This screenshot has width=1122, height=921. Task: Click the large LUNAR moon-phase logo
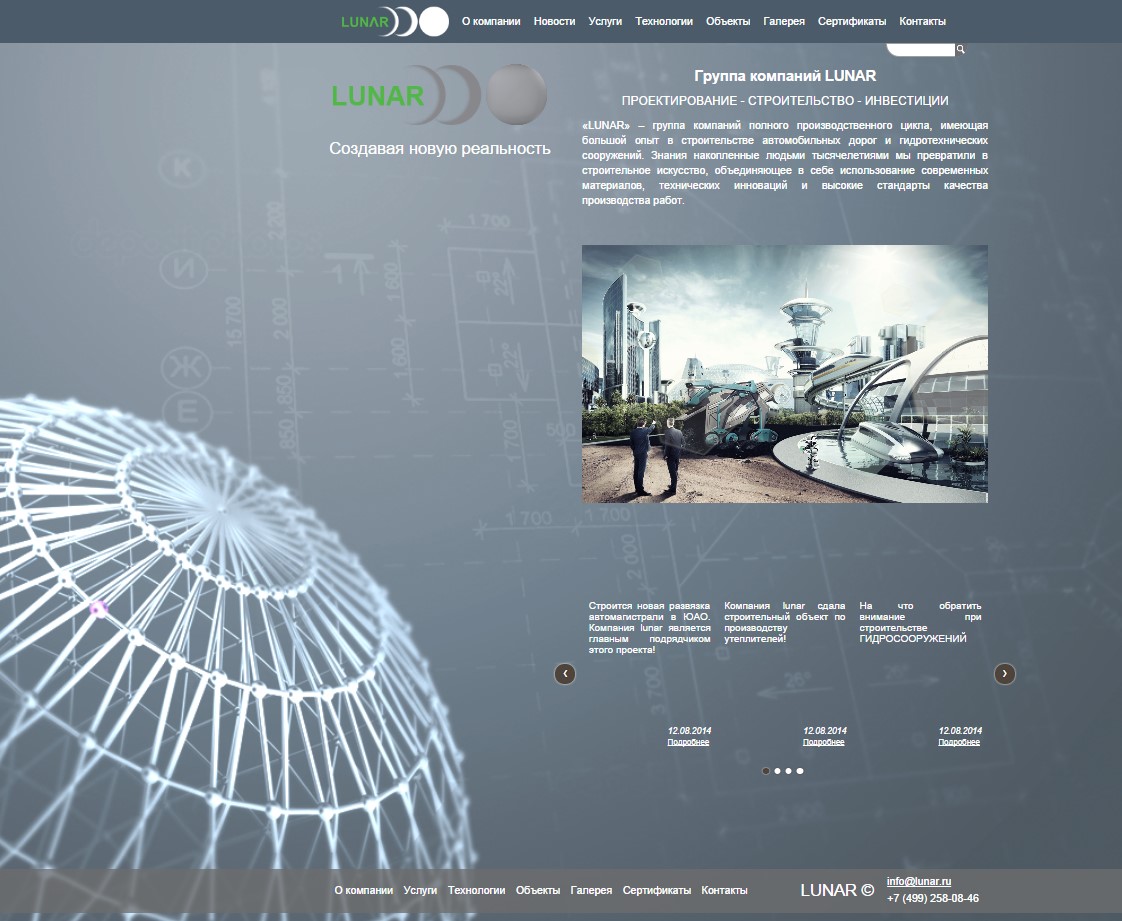click(438, 95)
